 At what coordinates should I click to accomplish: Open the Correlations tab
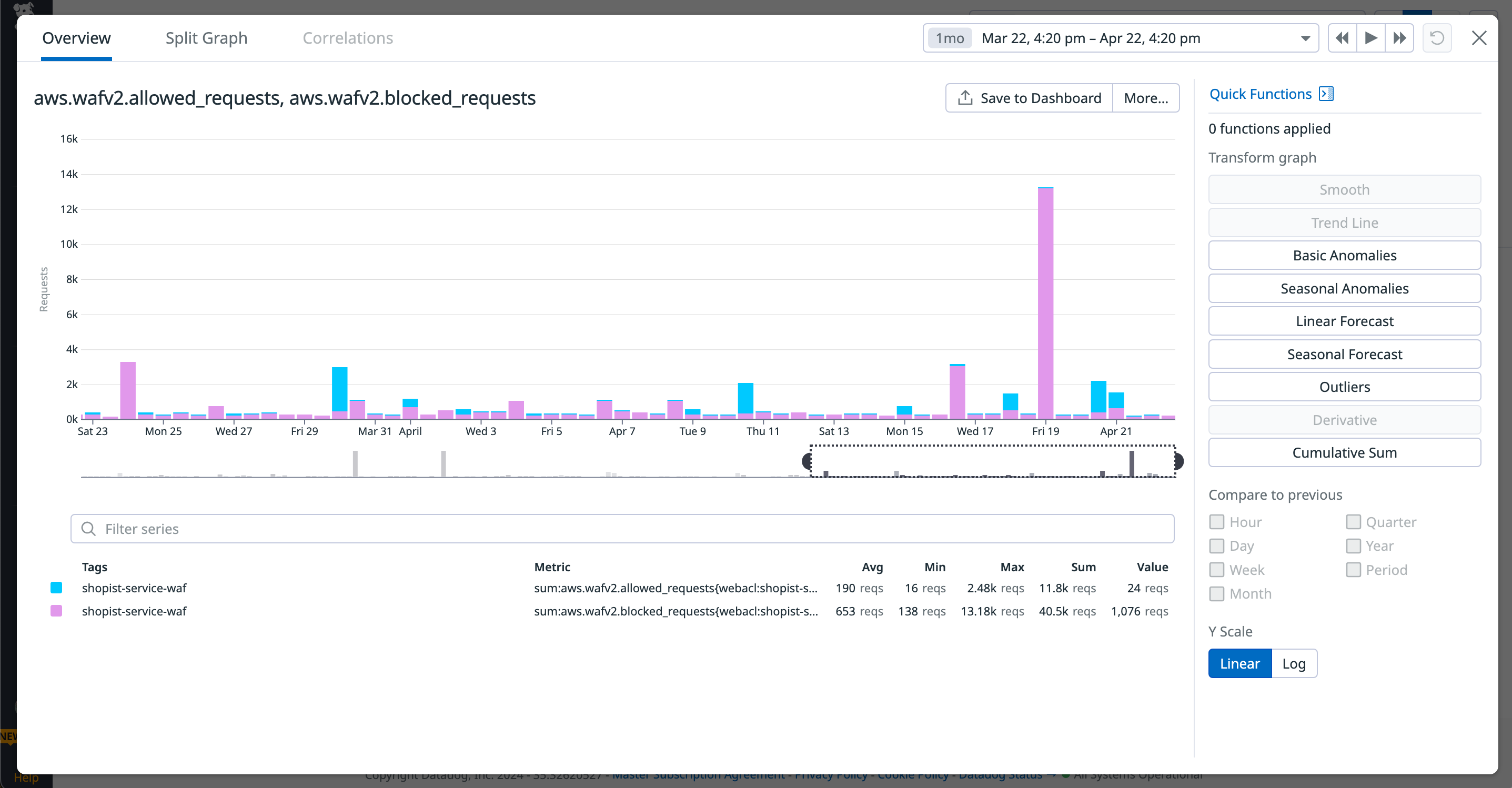(x=348, y=37)
